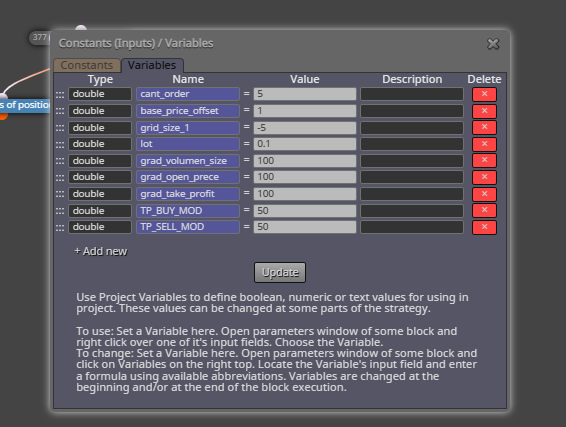The width and height of the screenshot is (566, 427).
Task: Click description field of grad_volumen_size
Action: (412, 161)
